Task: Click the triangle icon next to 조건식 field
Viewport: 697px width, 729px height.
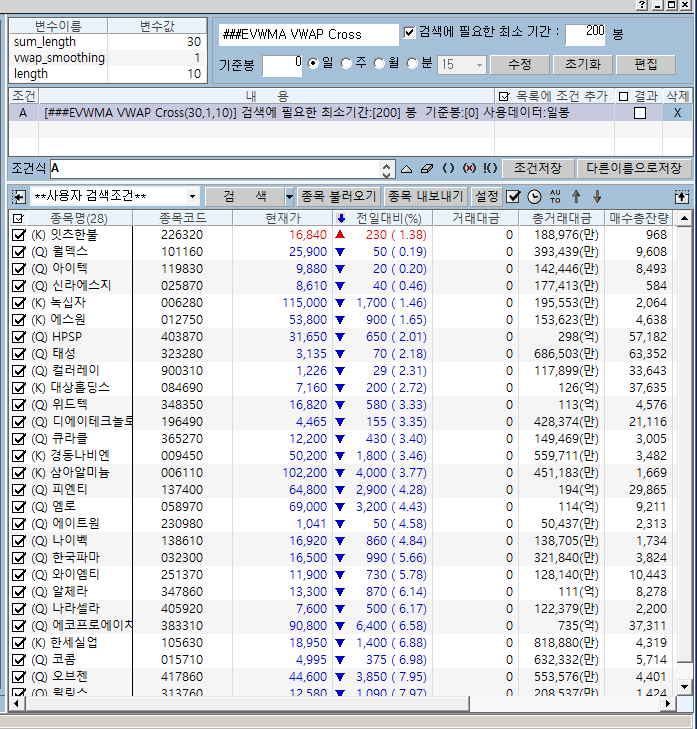Action: (x=406, y=168)
